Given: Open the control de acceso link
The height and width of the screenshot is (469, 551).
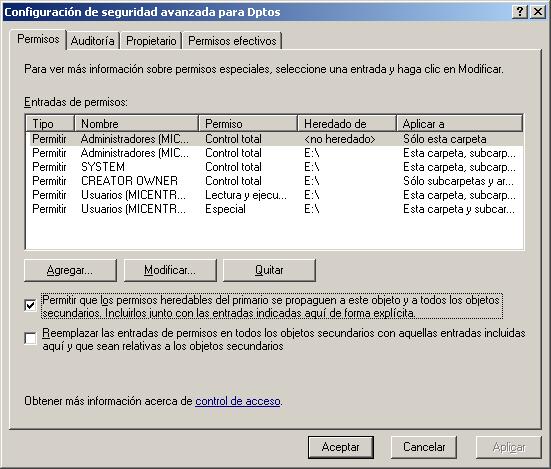Looking at the screenshot, I should coord(238,401).
